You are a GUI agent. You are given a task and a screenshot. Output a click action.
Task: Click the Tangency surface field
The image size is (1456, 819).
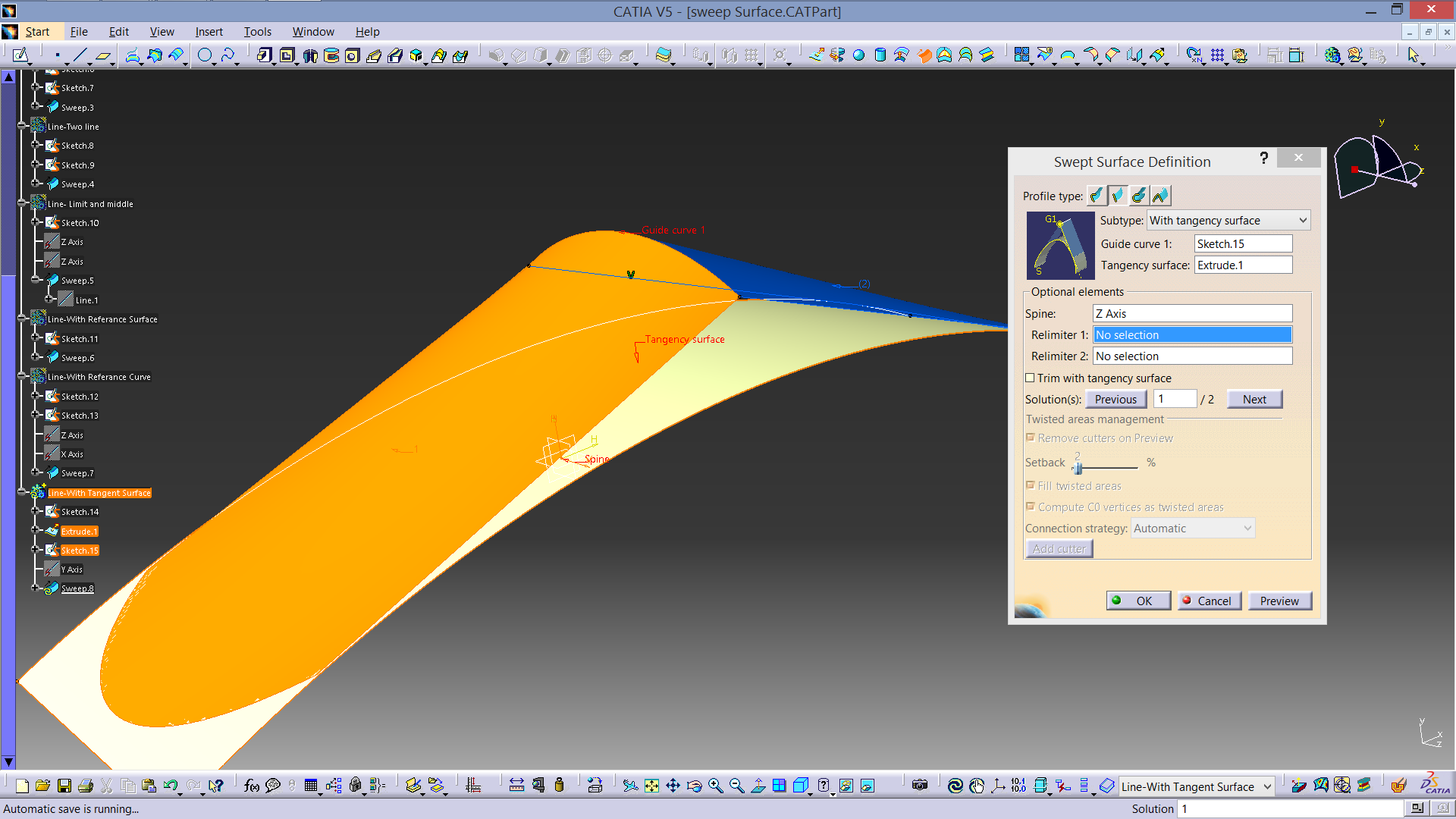[x=1243, y=265]
